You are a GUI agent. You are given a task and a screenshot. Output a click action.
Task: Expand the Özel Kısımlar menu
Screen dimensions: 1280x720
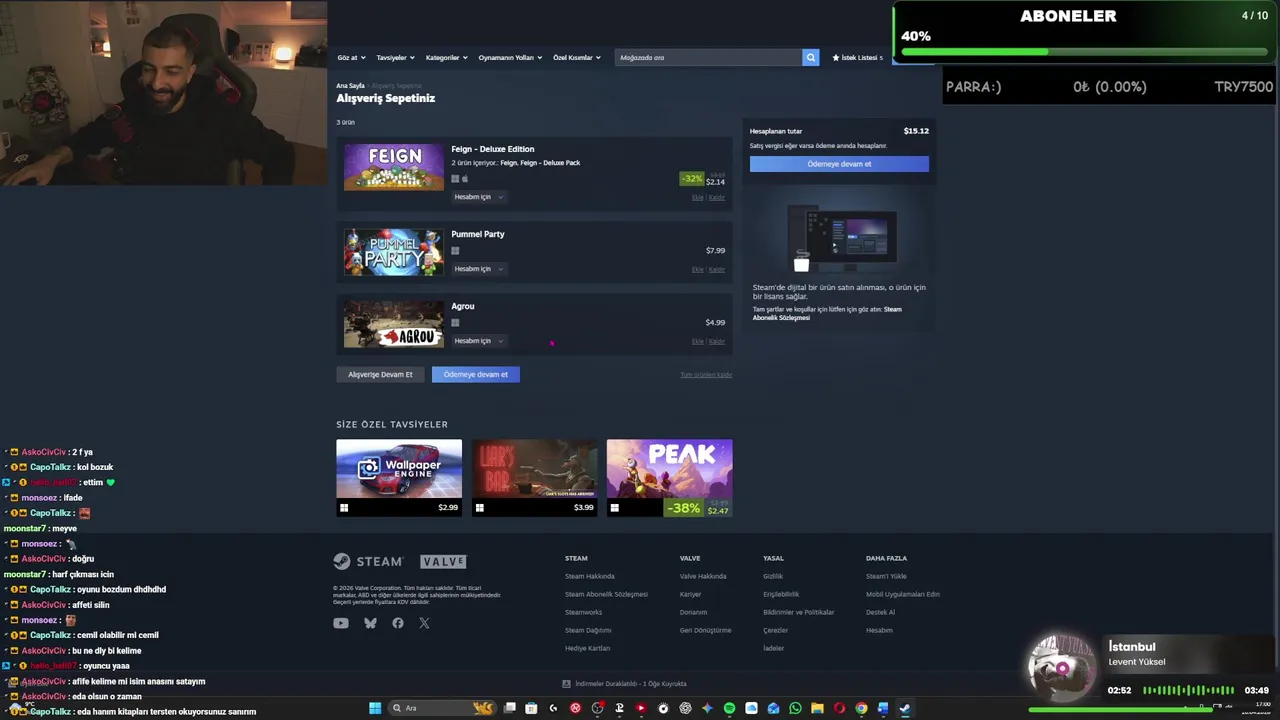tap(577, 57)
